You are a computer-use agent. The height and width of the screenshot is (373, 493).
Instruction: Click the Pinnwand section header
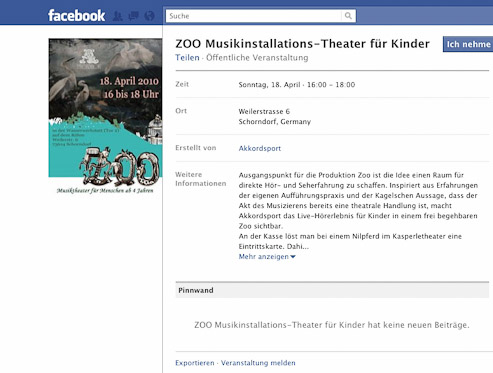(332, 290)
